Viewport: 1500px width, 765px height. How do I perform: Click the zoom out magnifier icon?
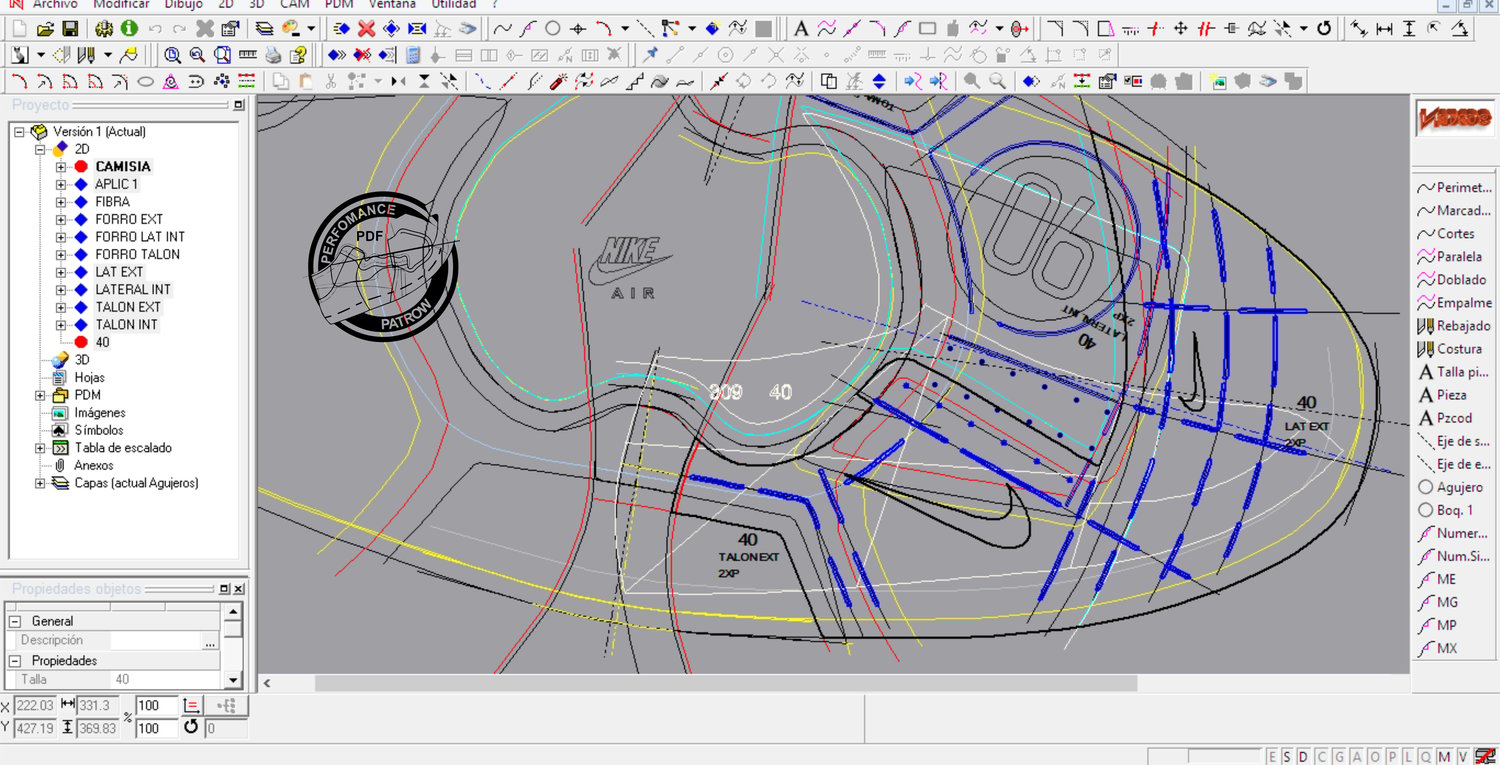pos(197,54)
